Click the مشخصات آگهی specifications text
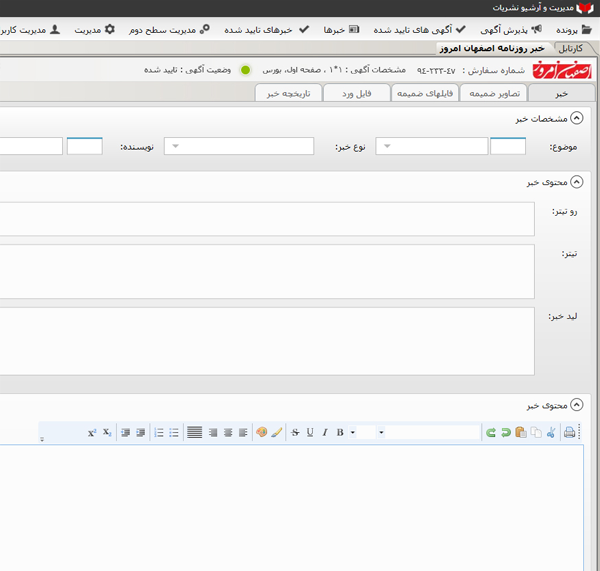Viewport: 600px width, 571px height. pos(334,70)
